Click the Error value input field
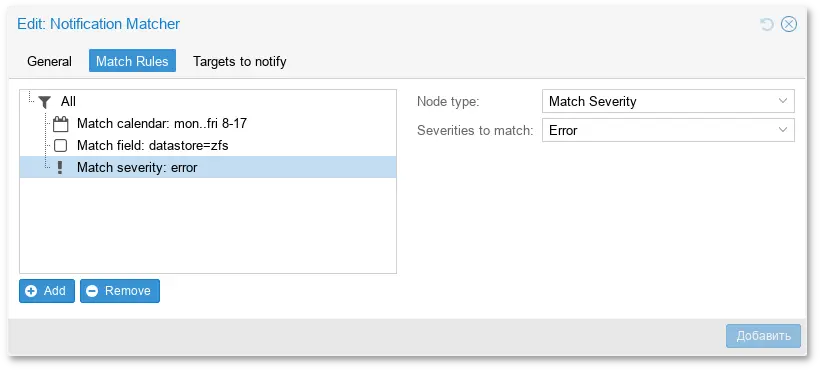This screenshot has width=820, height=370. [x=668, y=130]
